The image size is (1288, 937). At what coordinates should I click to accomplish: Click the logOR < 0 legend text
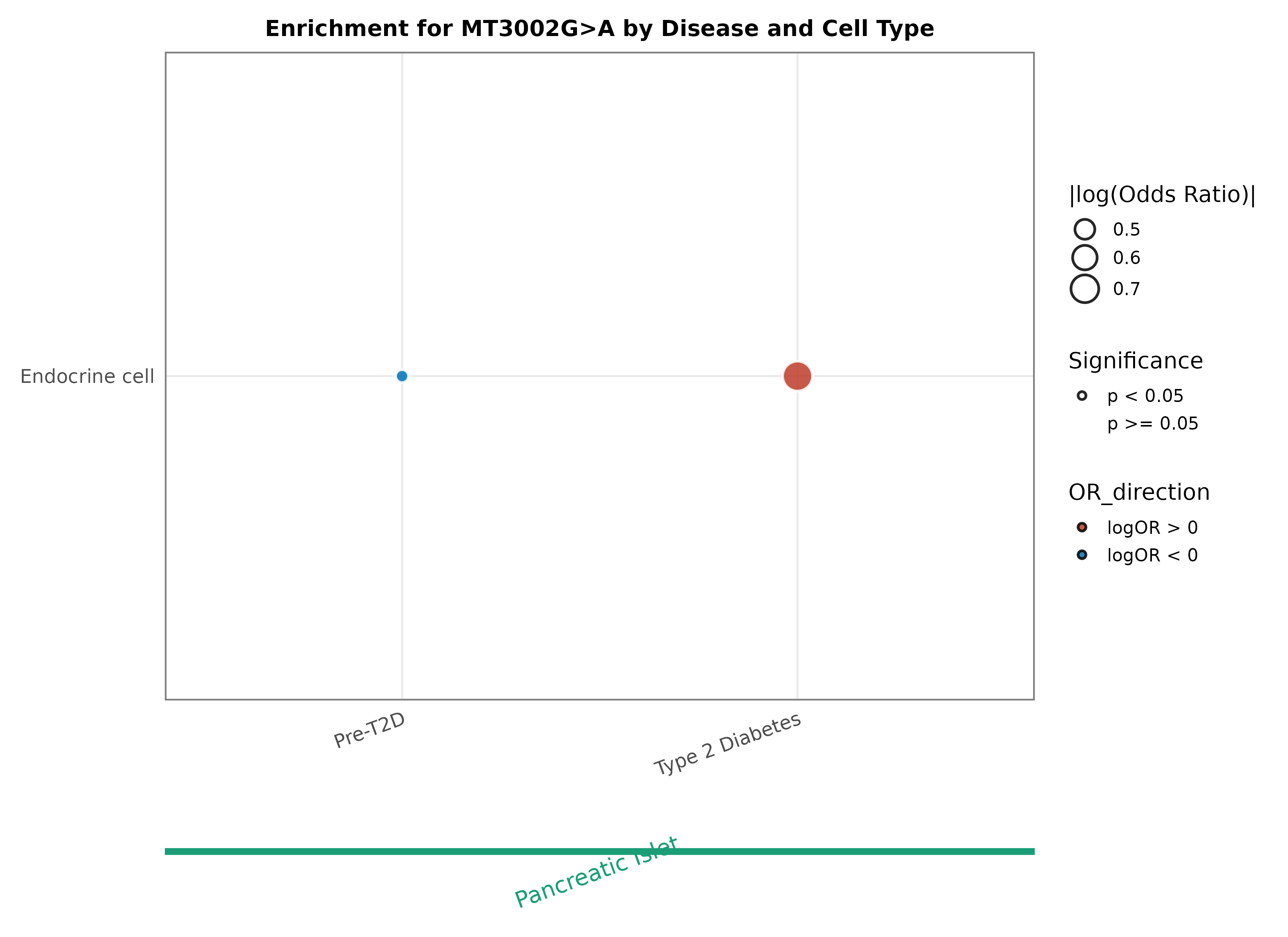tap(1152, 555)
